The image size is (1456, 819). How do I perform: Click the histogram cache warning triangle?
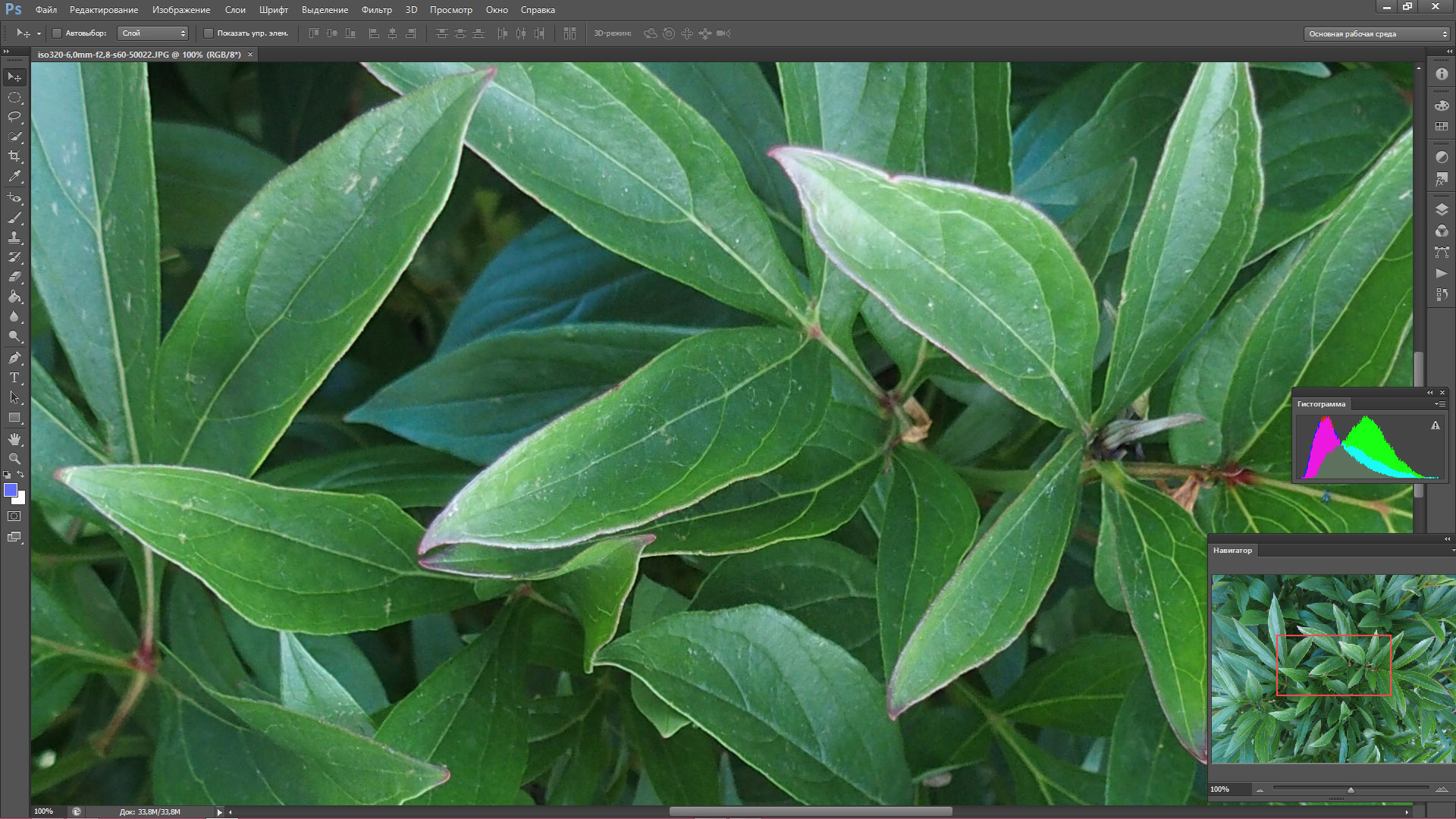coord(1435,426)
